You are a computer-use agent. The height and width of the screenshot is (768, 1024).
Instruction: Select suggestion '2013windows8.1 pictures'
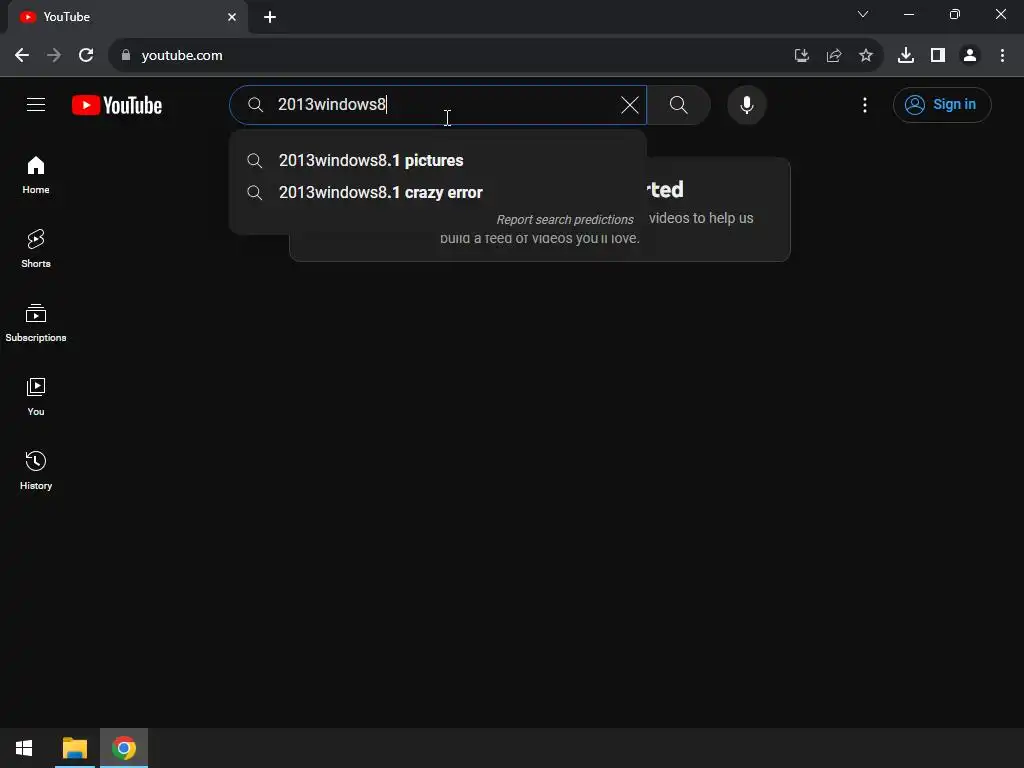pyautogui.click(x=438, y=161)
